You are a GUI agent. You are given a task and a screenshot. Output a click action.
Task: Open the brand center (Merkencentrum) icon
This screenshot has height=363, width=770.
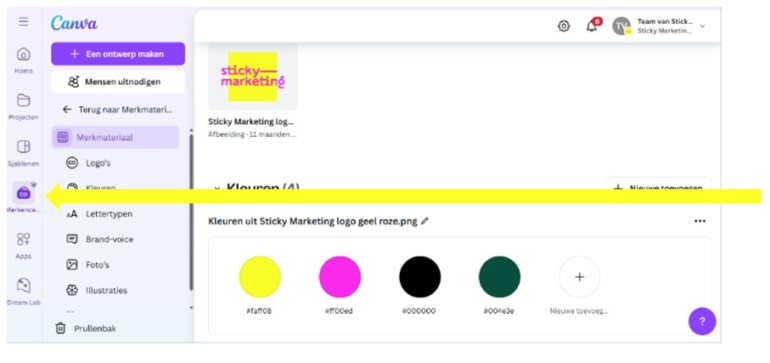[x=24, y=193]
